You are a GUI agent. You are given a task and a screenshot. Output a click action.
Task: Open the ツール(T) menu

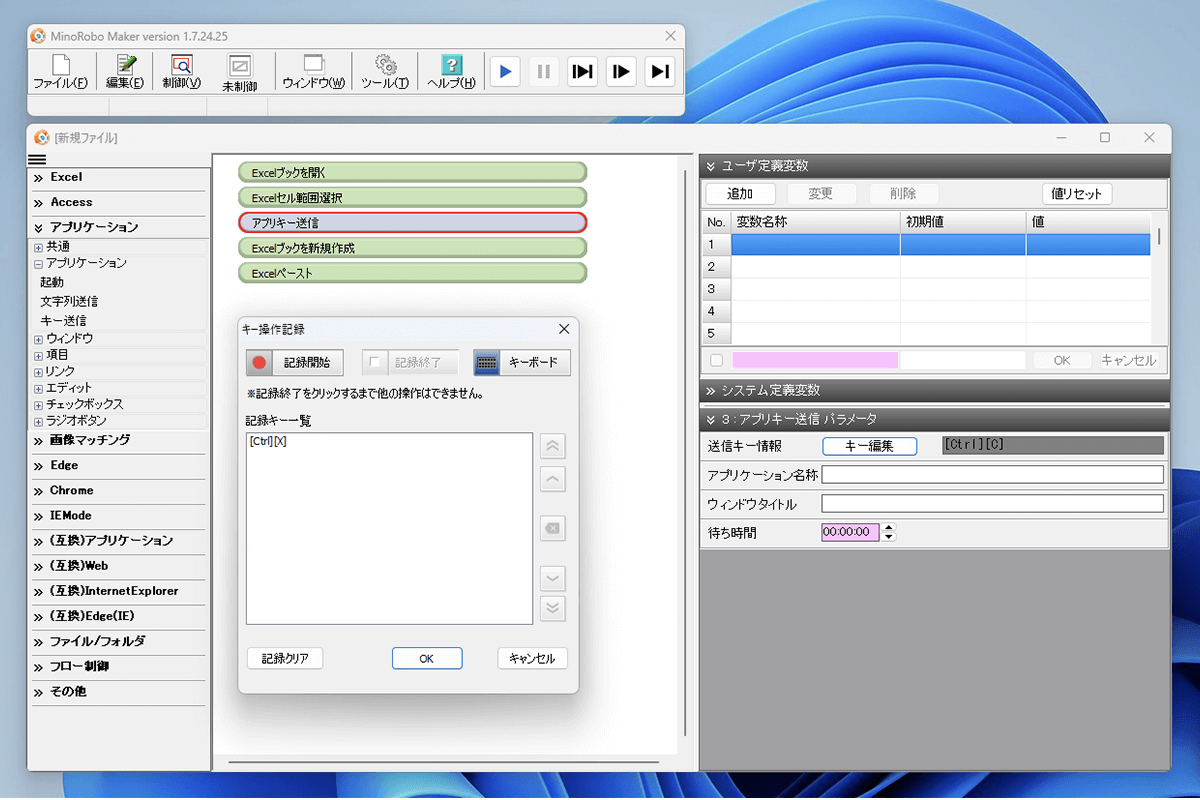385,73
